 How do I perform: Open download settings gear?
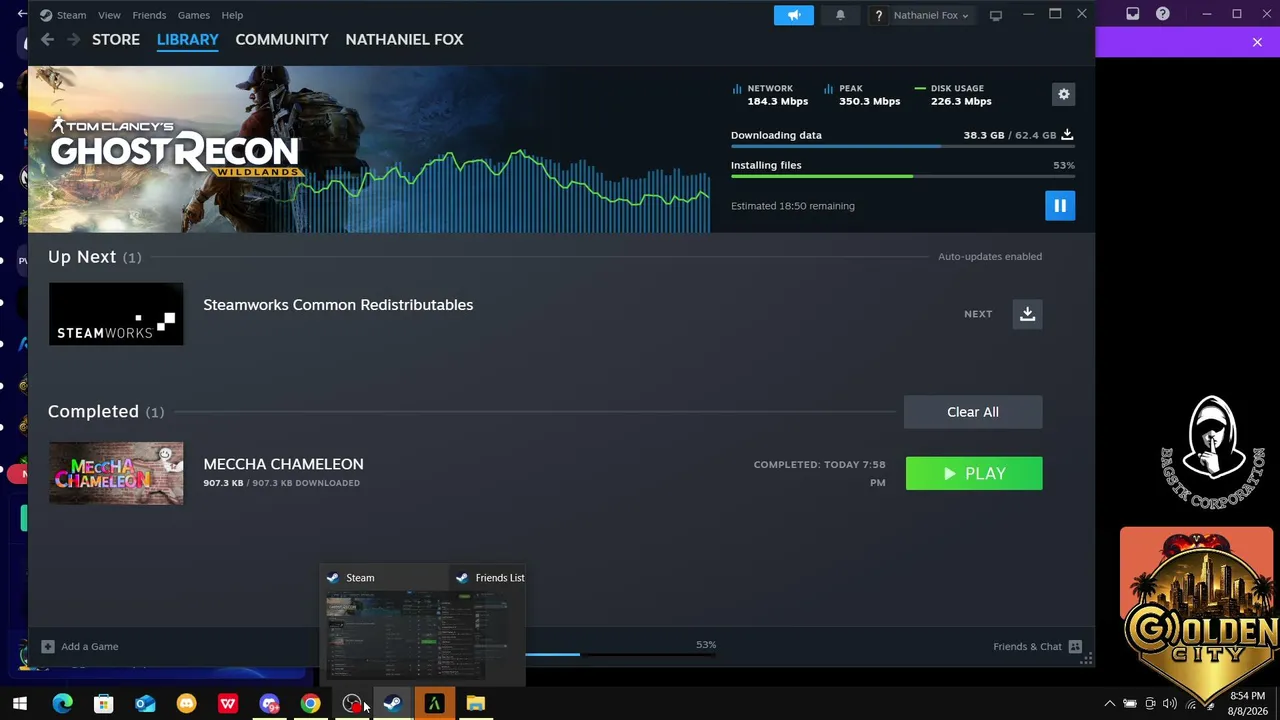(x=1064, y=94)
